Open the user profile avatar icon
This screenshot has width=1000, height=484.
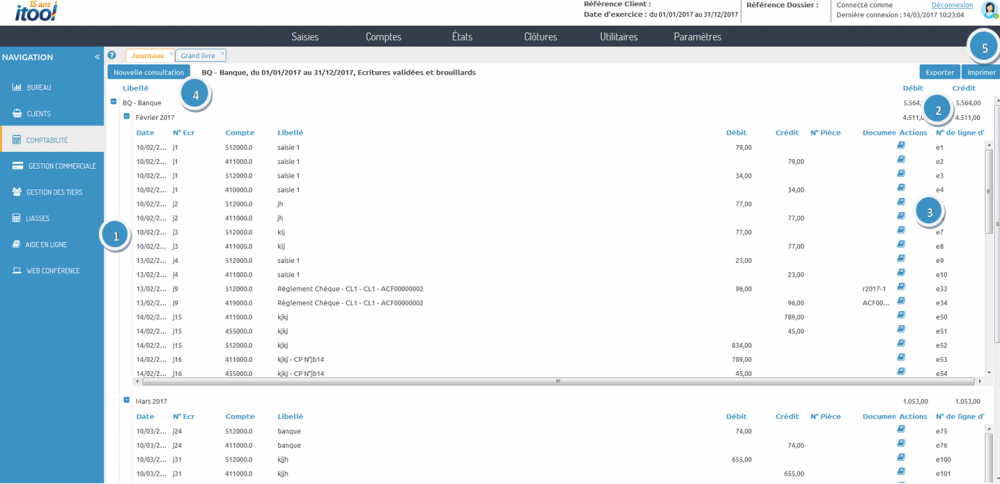[x=989, y=11]
